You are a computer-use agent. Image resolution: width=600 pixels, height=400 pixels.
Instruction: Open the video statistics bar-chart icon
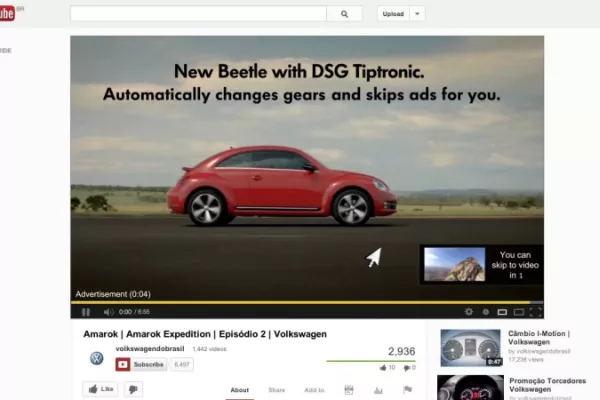tap(378, 390)
